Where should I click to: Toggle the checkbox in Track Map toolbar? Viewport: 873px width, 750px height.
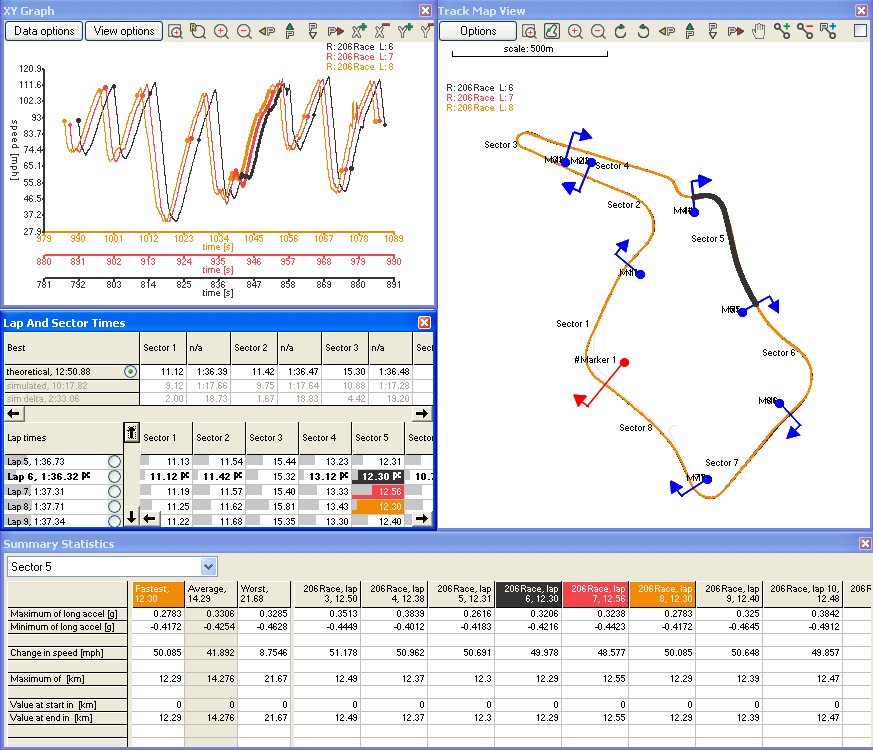click(x=860, y=31)
